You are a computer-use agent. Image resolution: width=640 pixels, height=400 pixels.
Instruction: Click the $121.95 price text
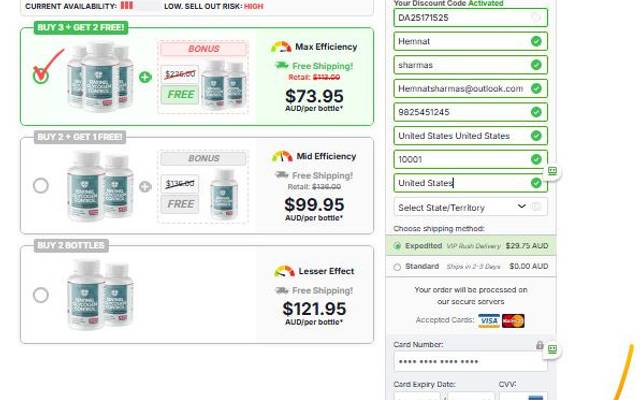click(314, 309)
